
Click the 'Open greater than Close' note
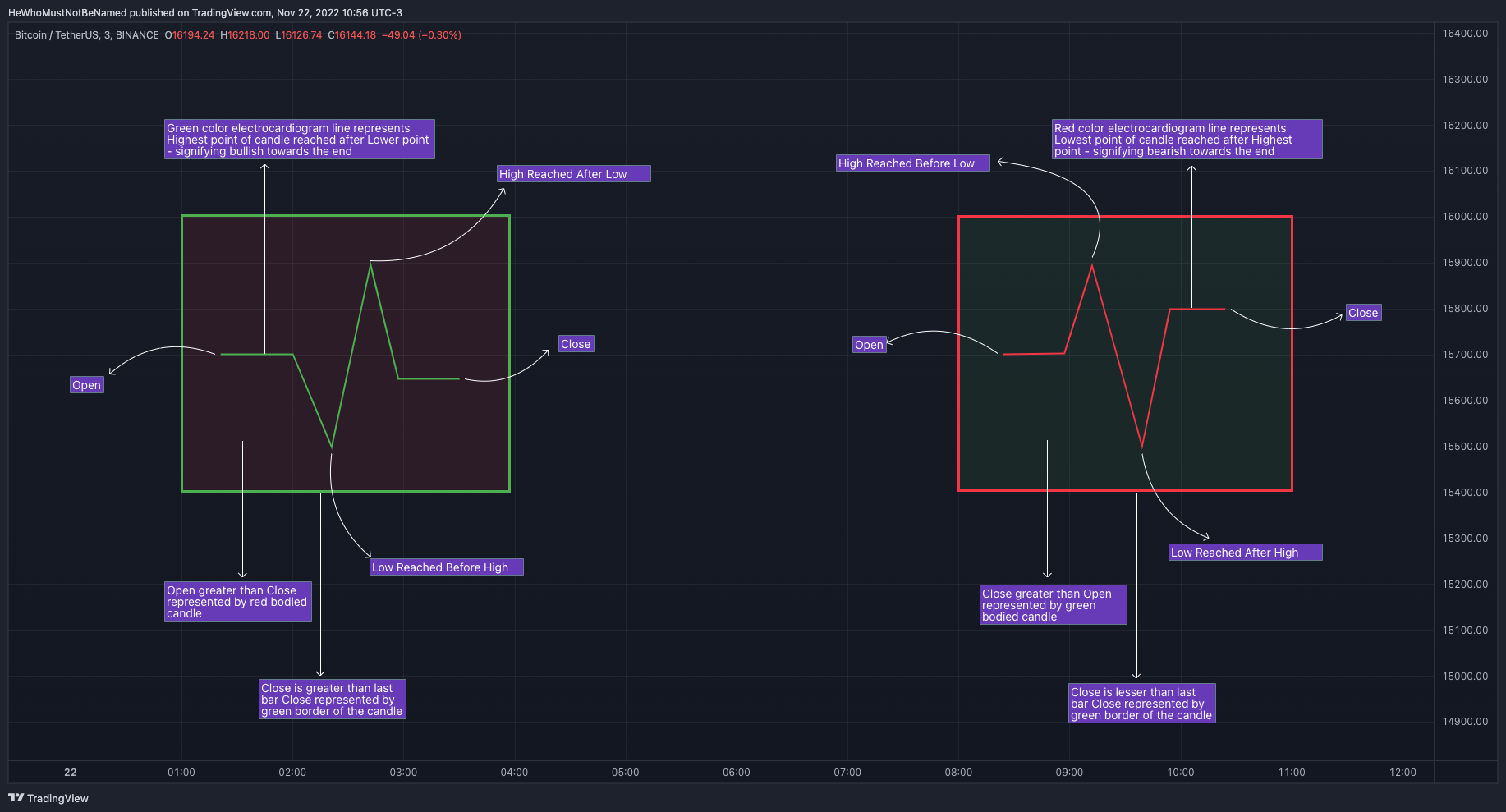click(238, 602)
